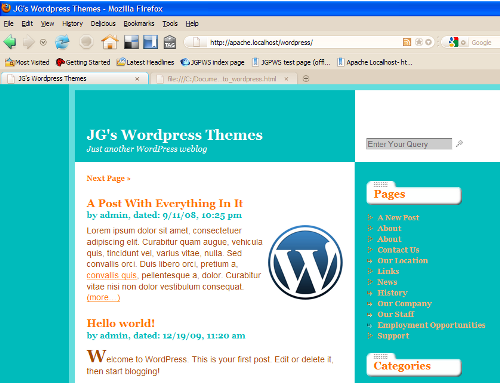Open the Tools menu
Image resolution: width=500 pixels, height=383 pixels.
coord(170,24)
